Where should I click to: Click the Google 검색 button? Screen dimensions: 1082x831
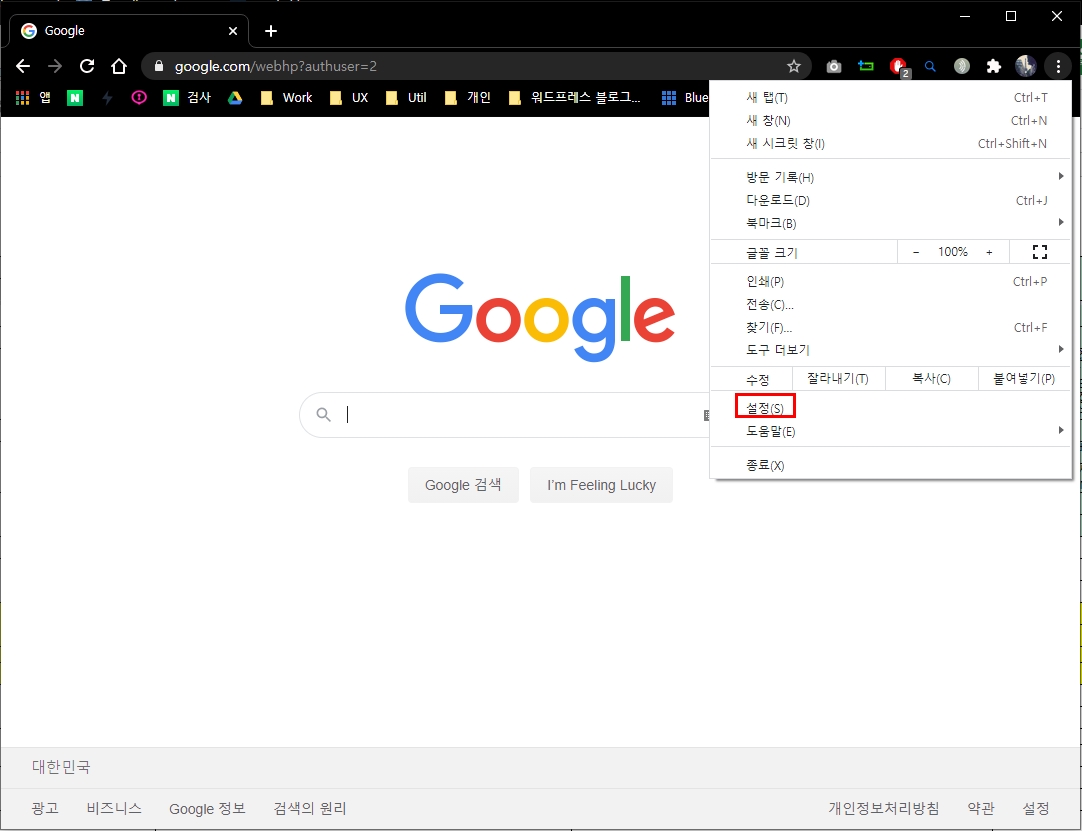pos(463,485)
